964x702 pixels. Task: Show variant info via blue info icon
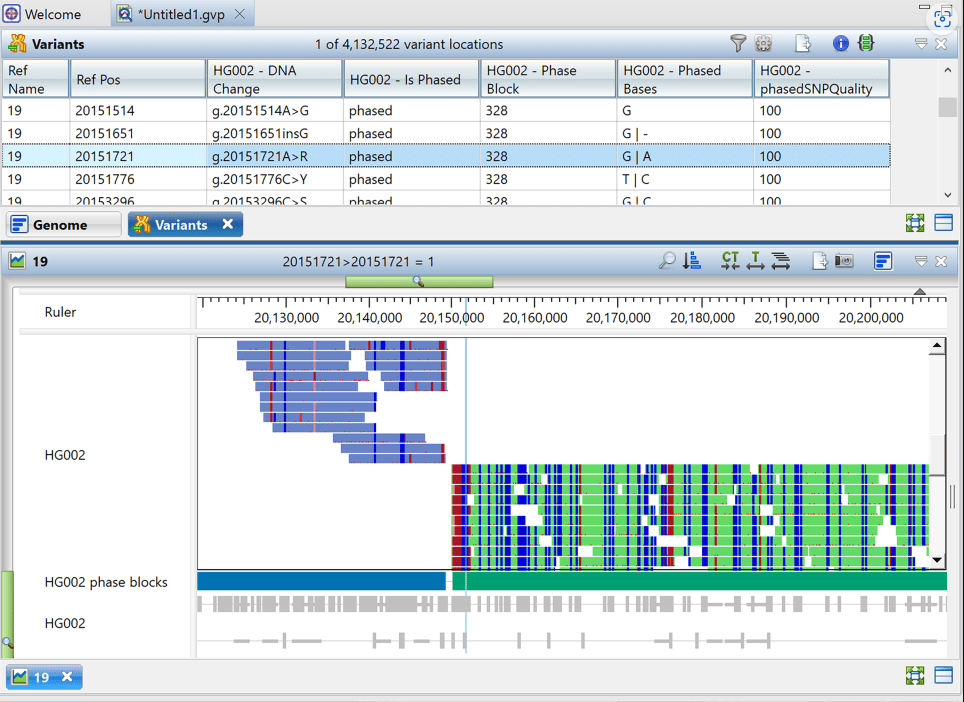840,43
